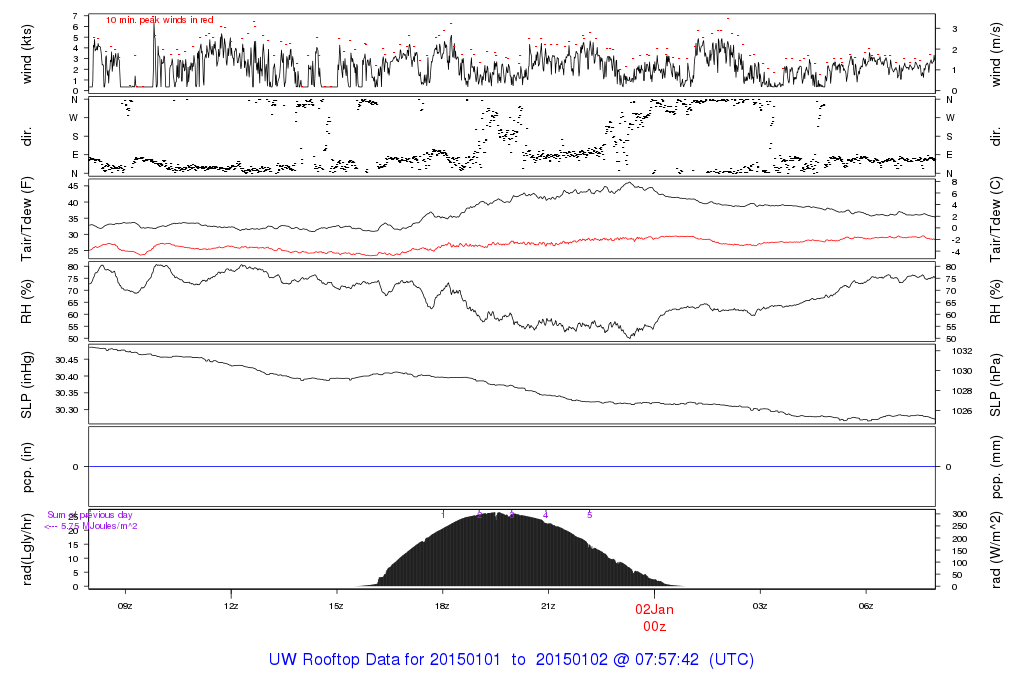Click the '15z' time tick label
The width and height of the screenshot is (1024, 700).
(x=336, y=606)
